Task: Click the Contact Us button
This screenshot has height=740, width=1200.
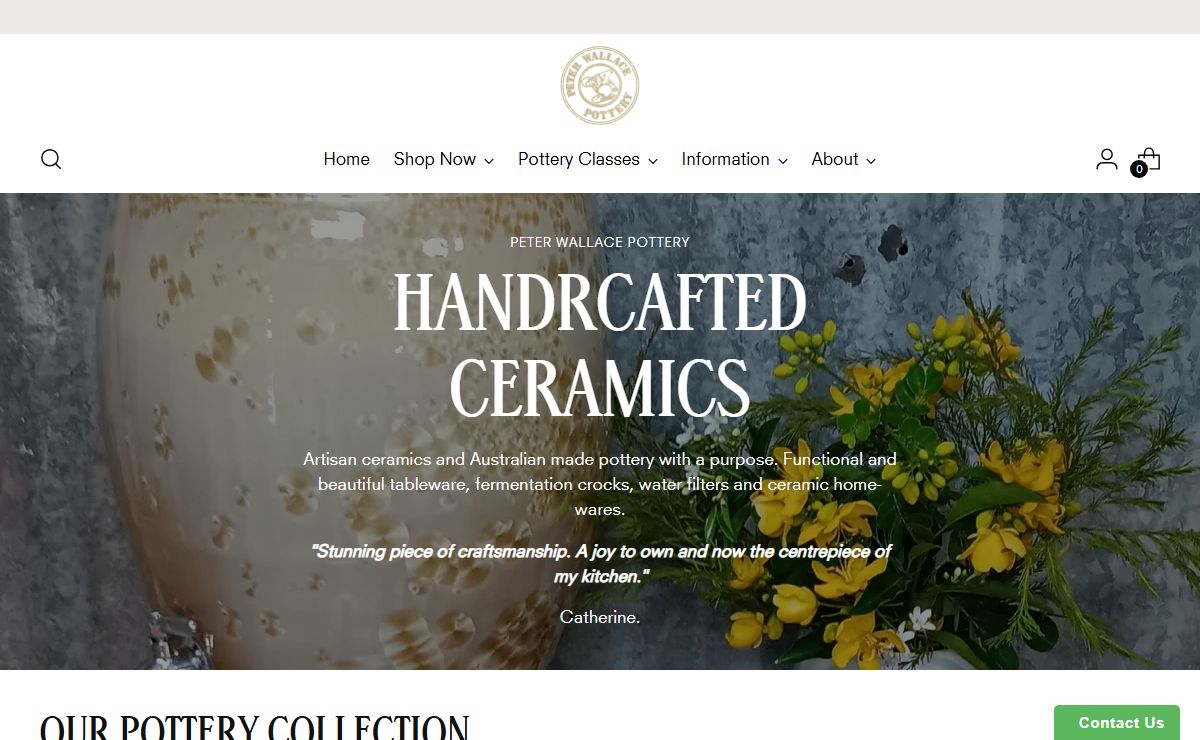Action: pyautogui.click(x=1117, y=722)
